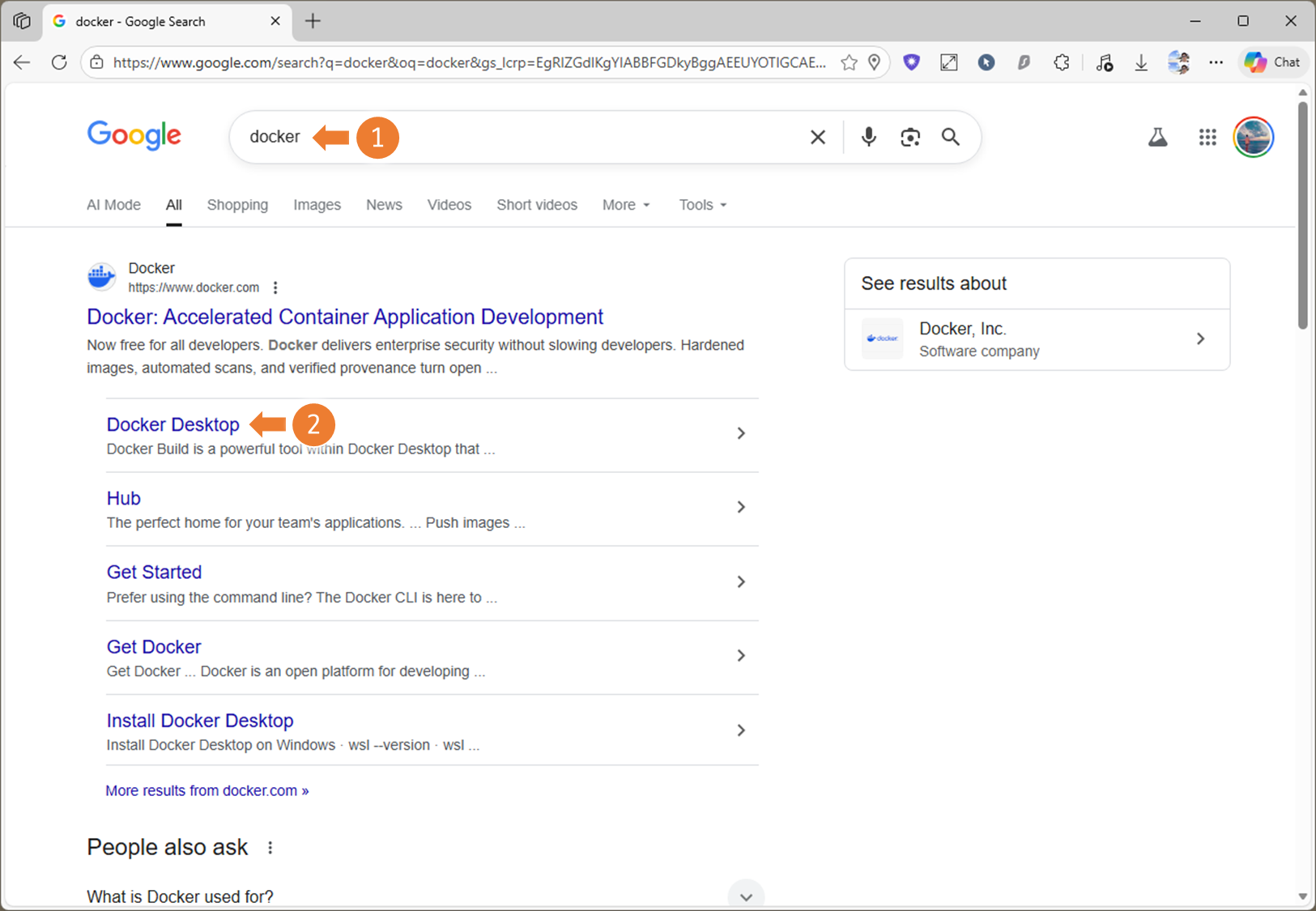Viewport: 1316px width, 911px height.
Task: Submit search with magnifying glass icon
Action: [951, 138]
